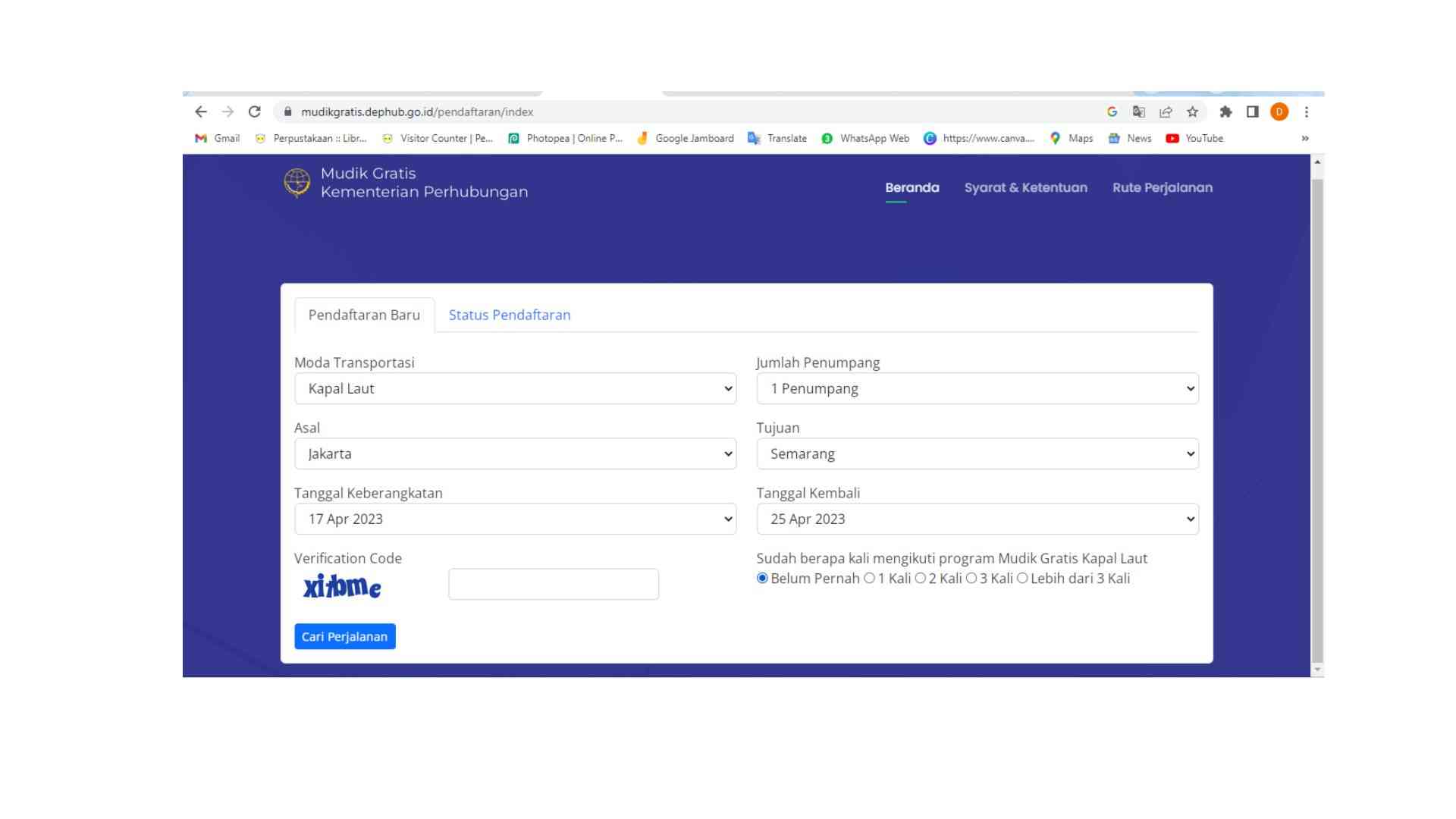Click the page vertical scrollbar
1456x819 pixels.
1317,421
